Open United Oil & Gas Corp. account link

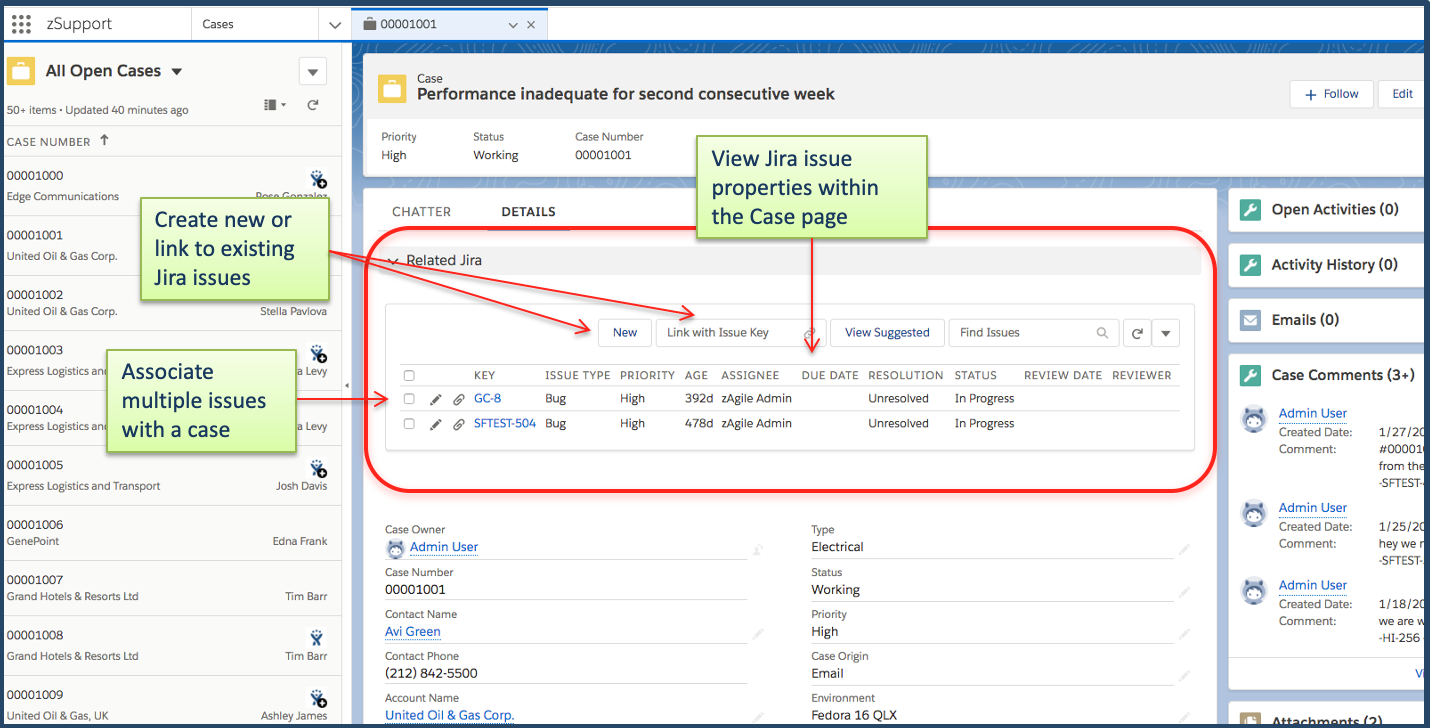[449, 715]
